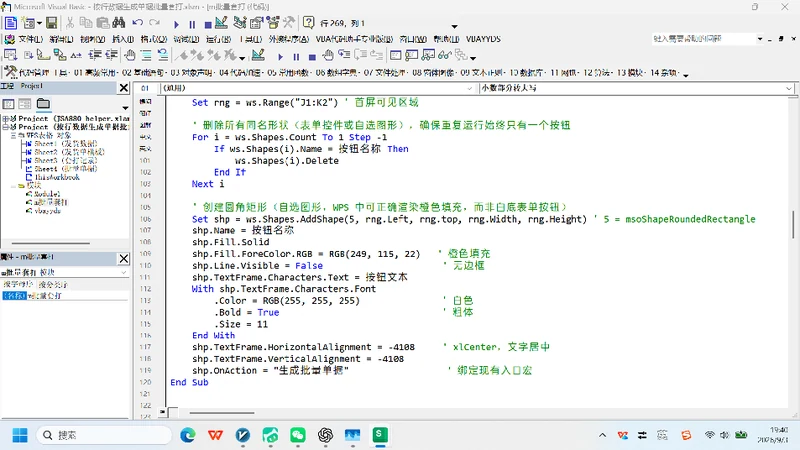800x450 pixels.
Task: Open VBA Help question mark icon
Action: pos(308,23)
